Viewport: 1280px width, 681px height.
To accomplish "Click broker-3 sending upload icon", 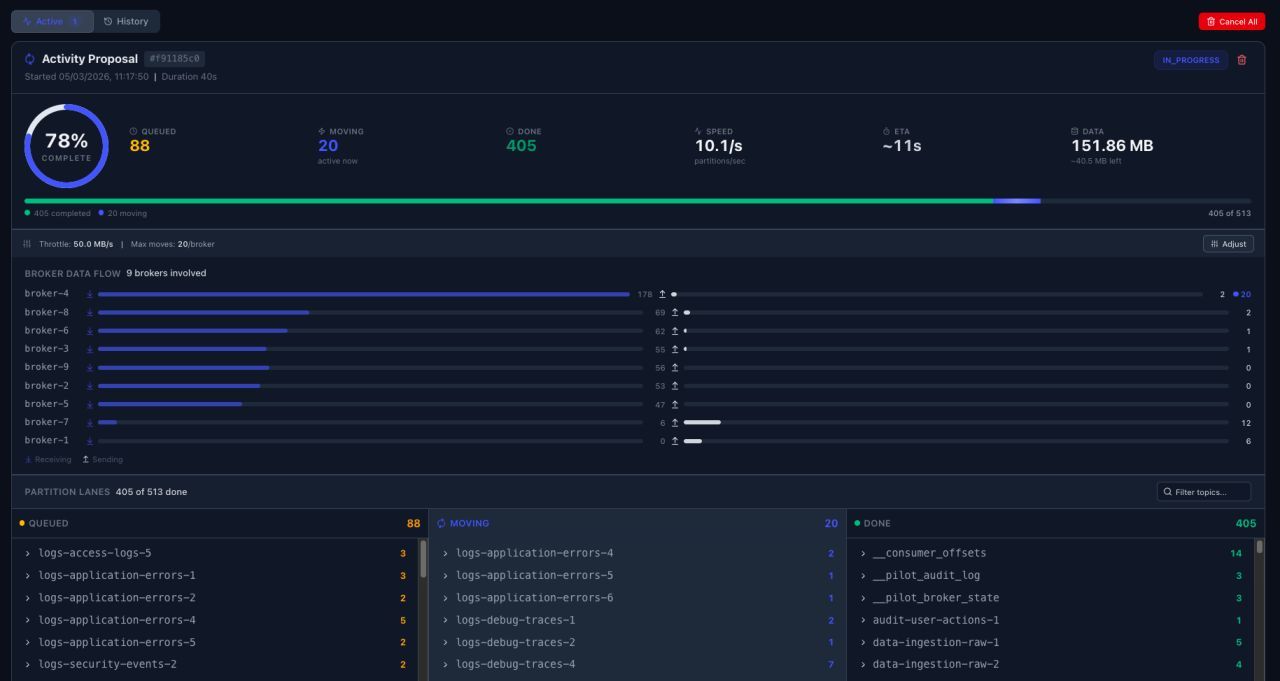I will tap(675, 349).
